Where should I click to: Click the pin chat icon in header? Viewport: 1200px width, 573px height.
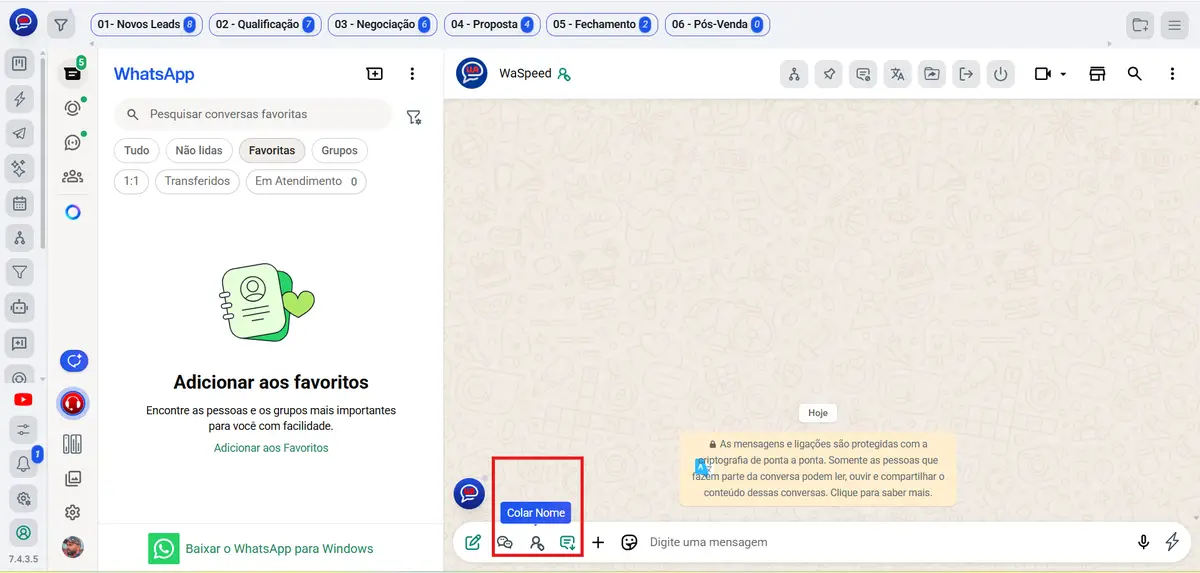pyautogui.click(x=828, y=74)
